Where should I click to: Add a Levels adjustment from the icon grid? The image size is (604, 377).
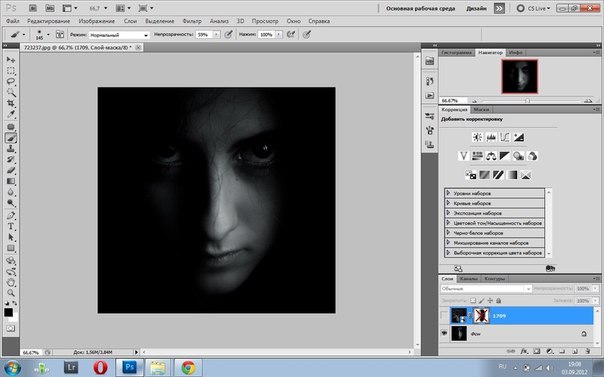[x=491, y=137]
